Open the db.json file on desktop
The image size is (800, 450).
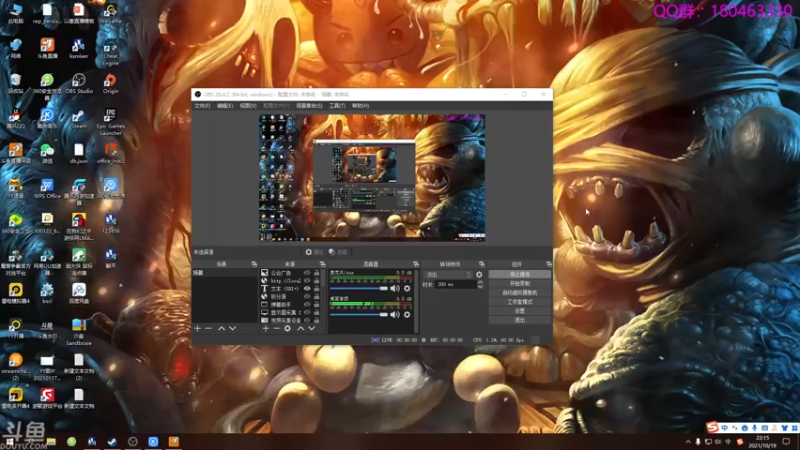pos(79,154)
